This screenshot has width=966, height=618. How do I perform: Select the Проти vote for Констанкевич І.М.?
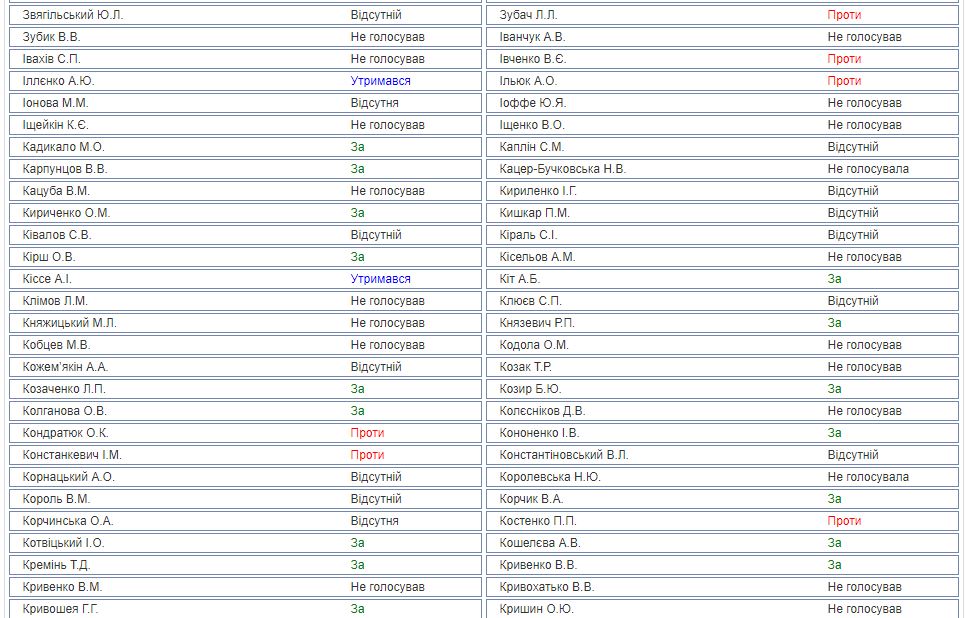pos(367,455)
